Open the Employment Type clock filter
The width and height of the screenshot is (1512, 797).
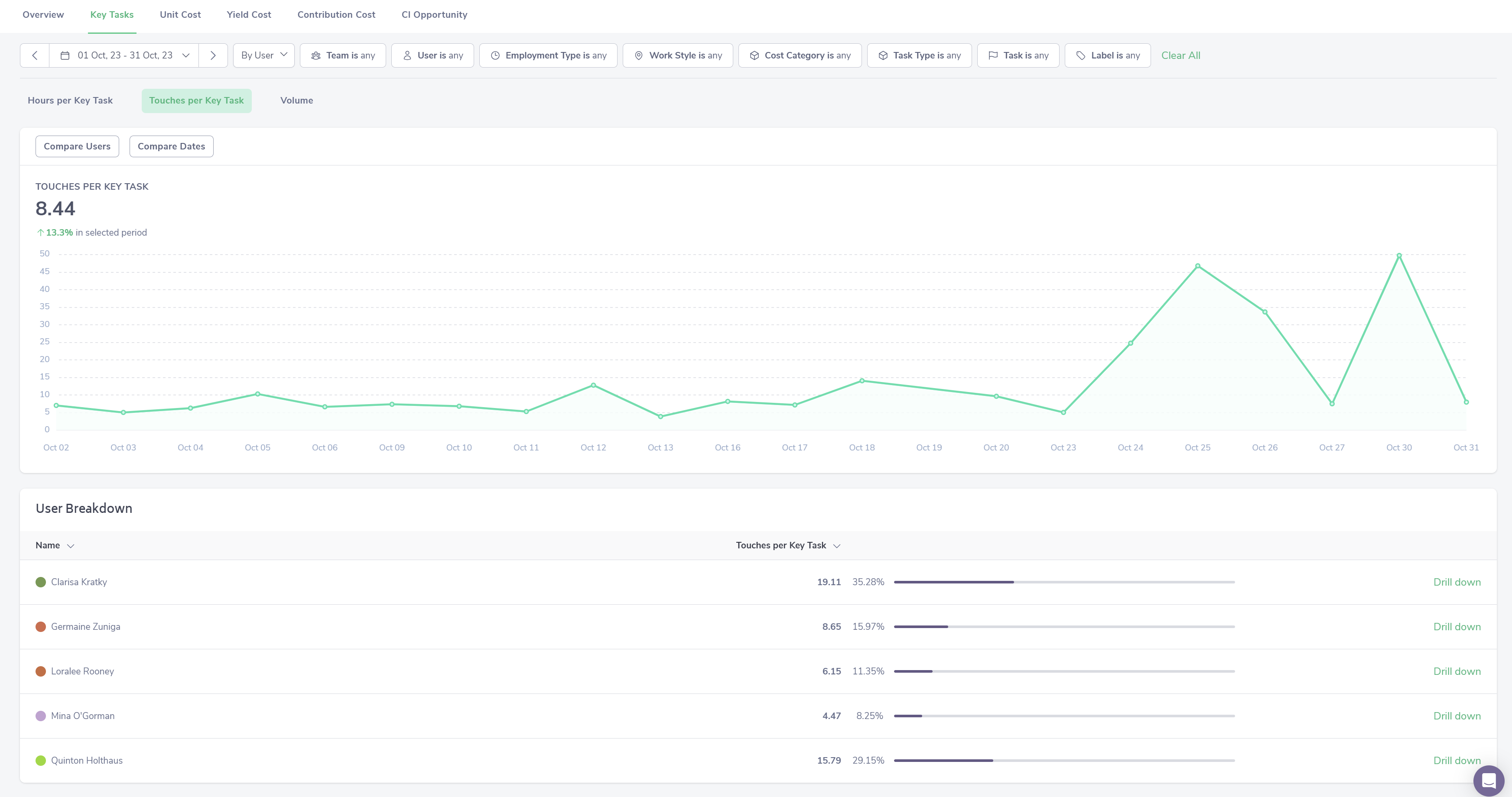click(x=548, y=55)
